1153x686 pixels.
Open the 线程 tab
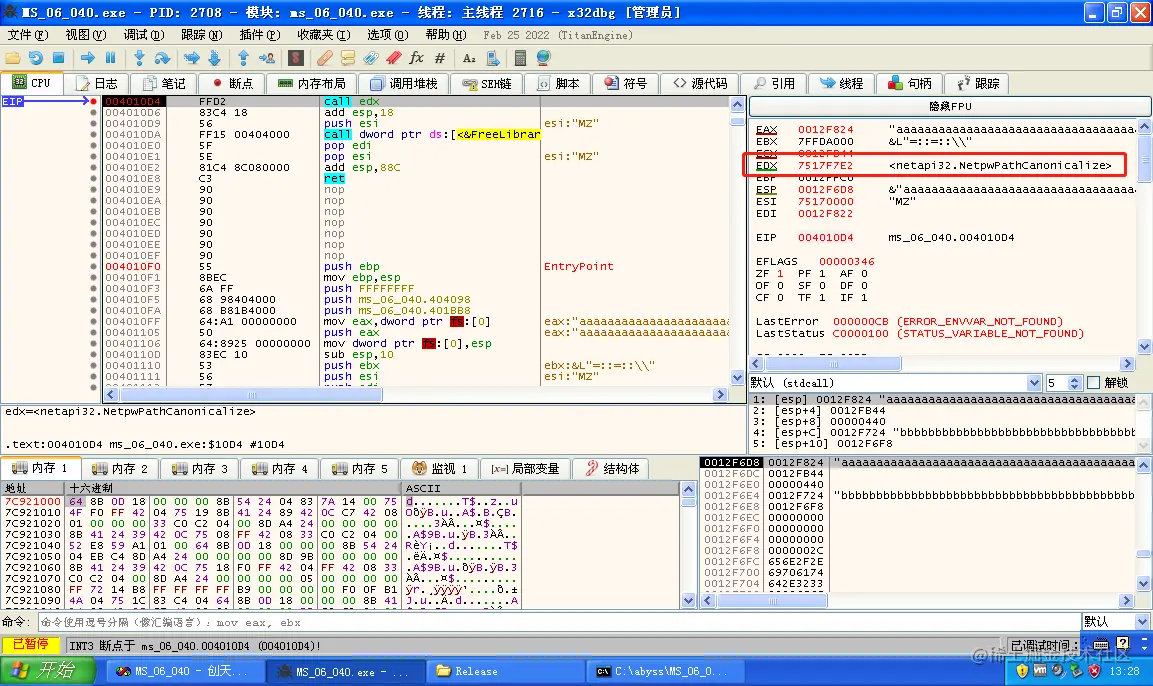pyautogui.click(x=842, y=83)
